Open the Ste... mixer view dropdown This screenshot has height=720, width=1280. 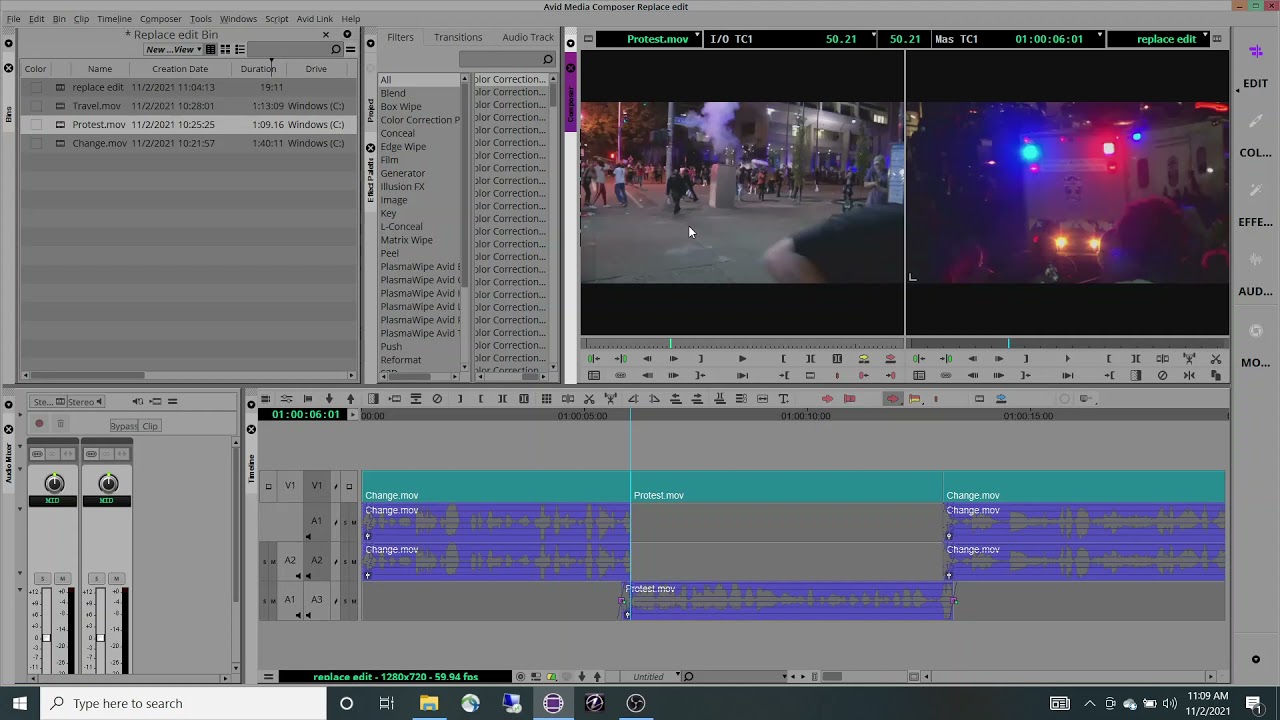[47, 402]
